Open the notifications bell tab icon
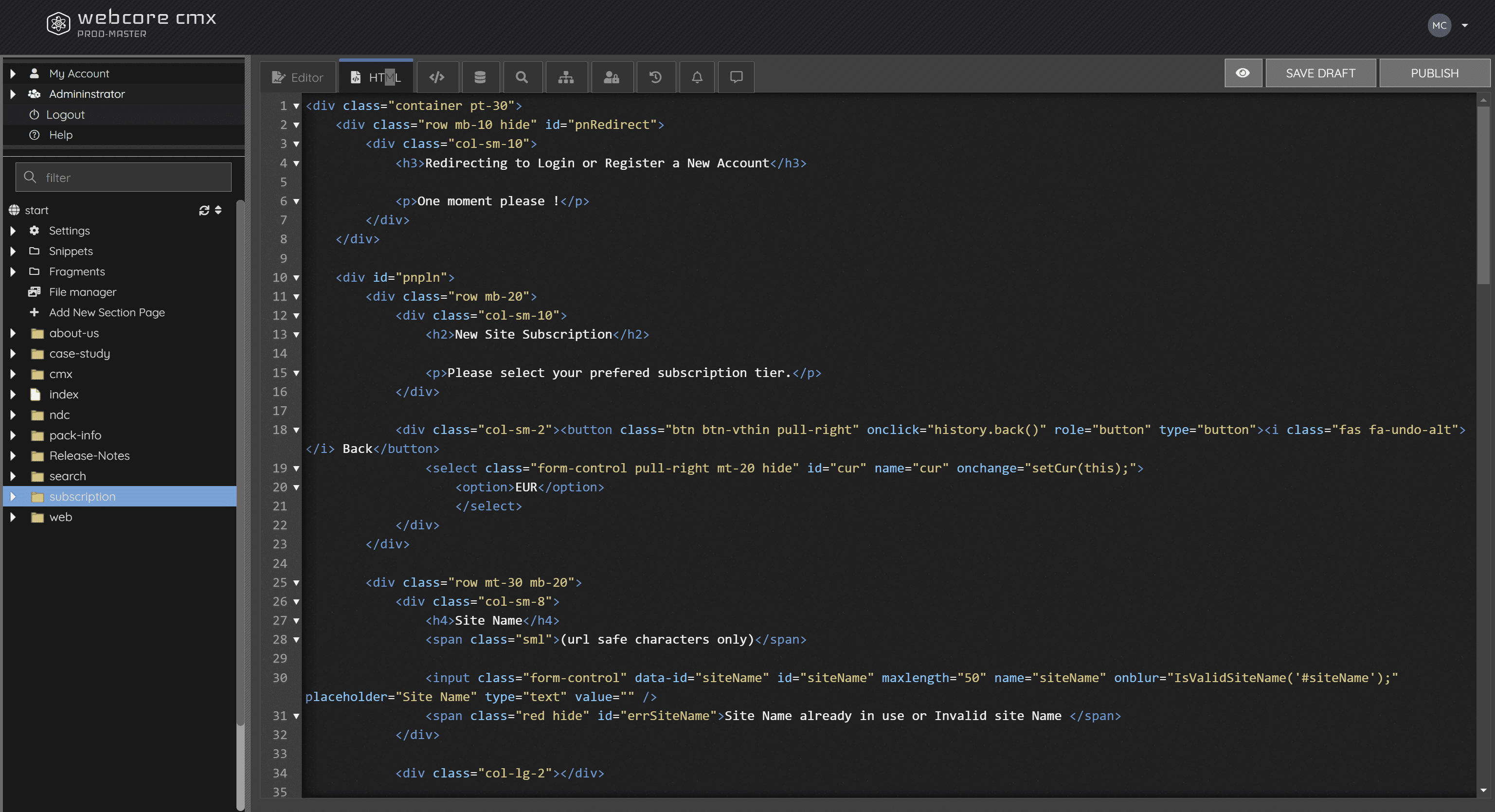The height and width of the screenshot is (812, 1495). pos(697,76)
